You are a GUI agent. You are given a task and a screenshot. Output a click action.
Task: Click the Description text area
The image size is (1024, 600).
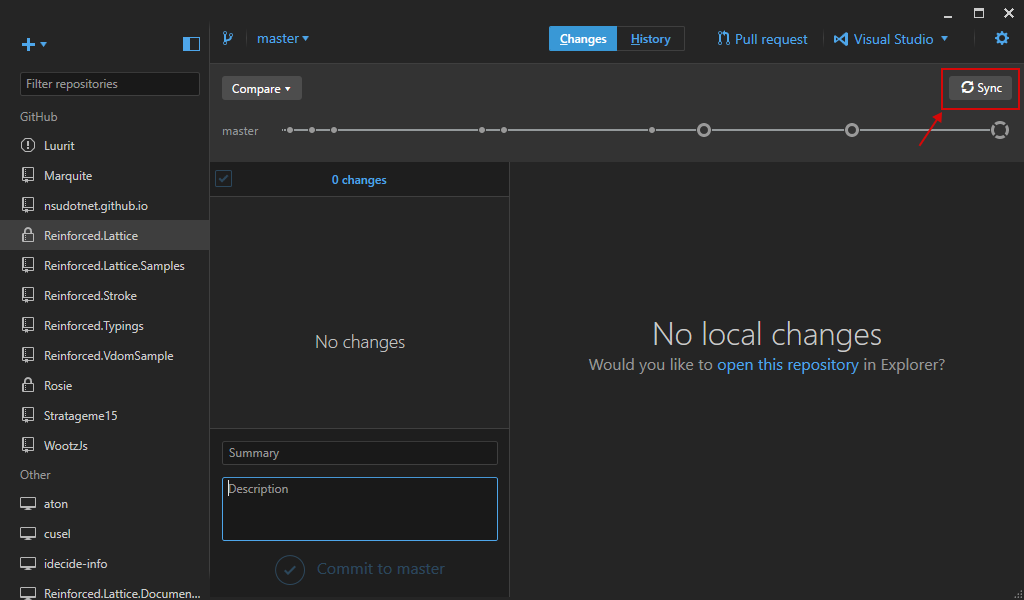pos(360,509)
